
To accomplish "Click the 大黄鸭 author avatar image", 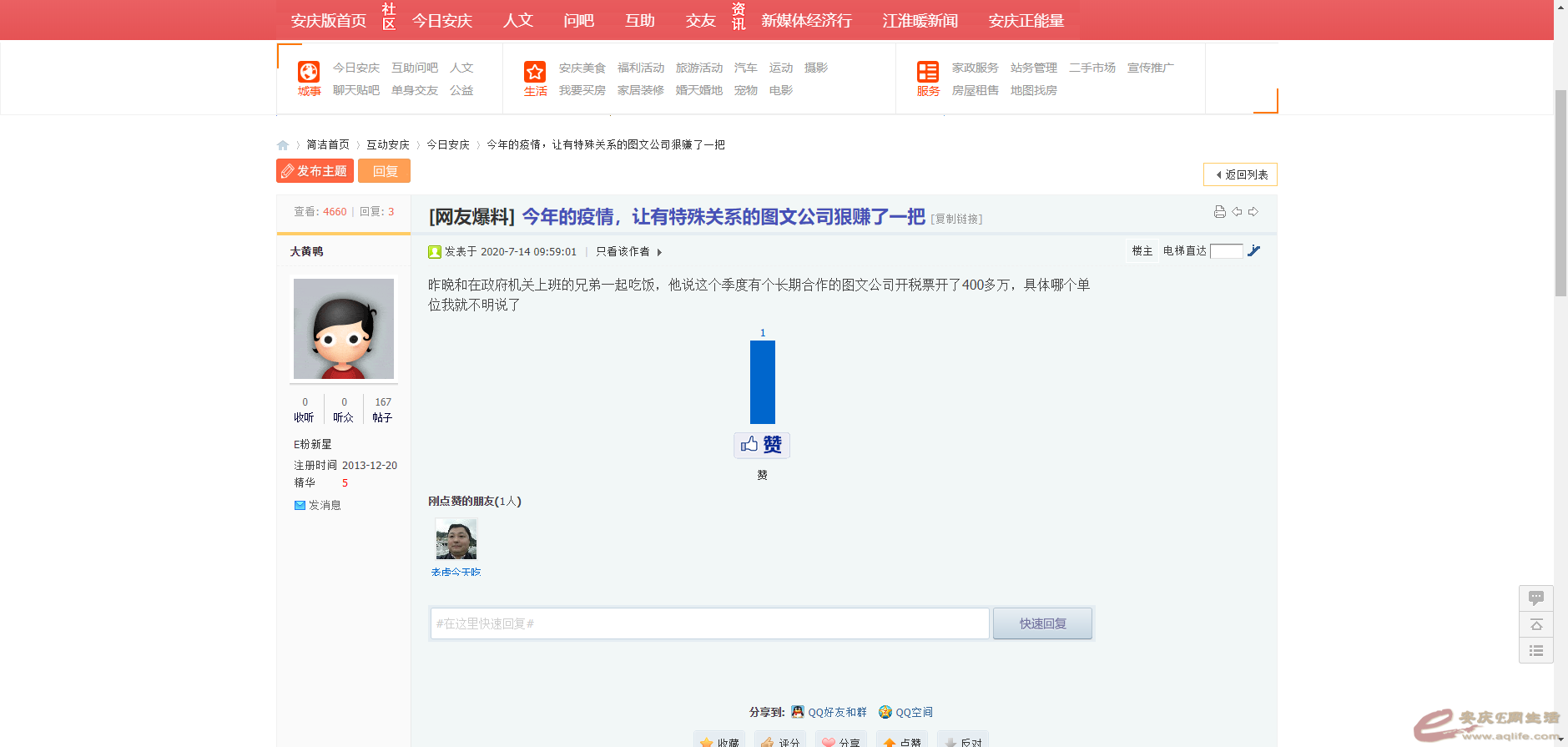I will 344,329.
